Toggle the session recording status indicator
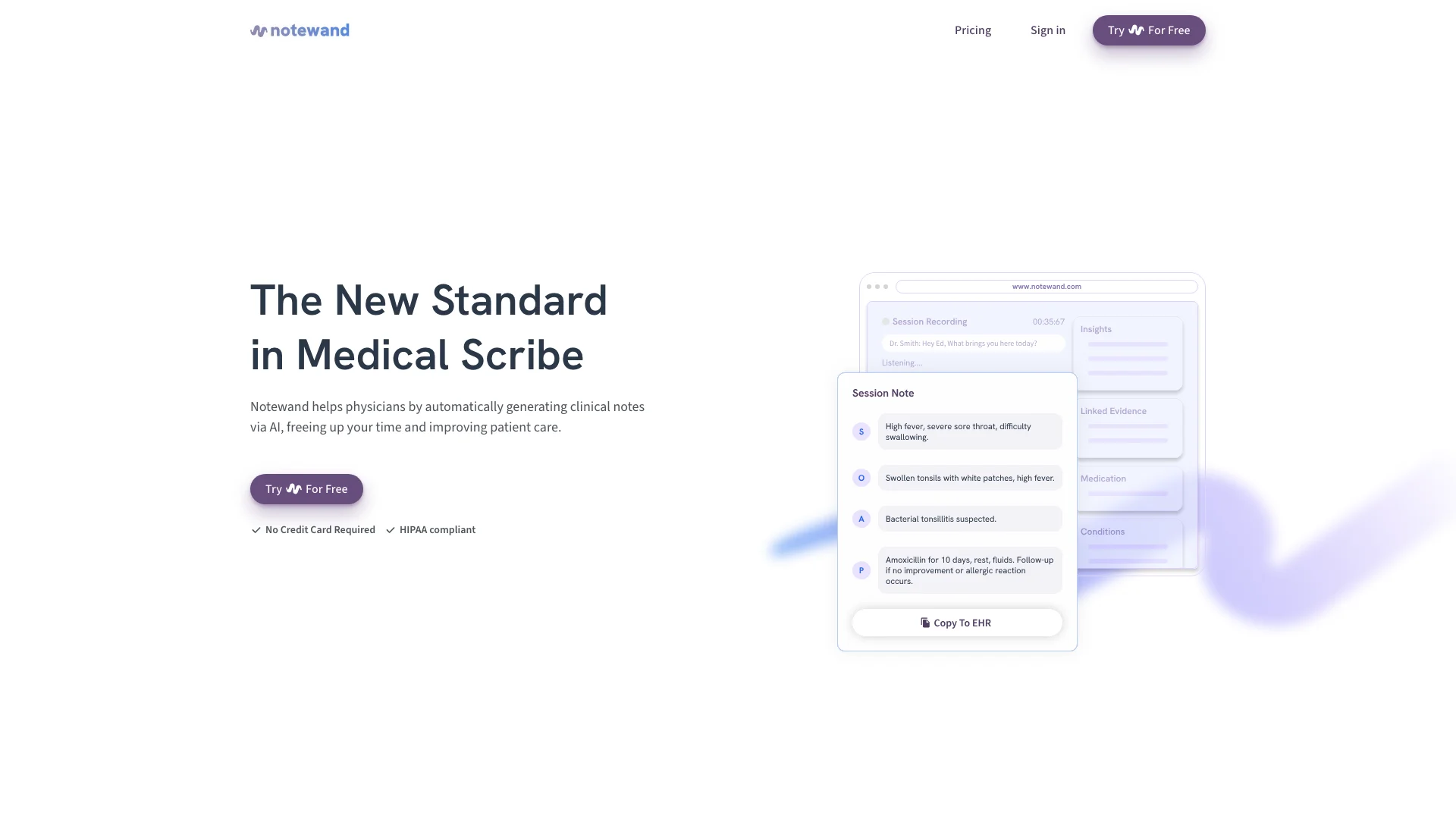 pyautogui.click(x=885, y=321)
